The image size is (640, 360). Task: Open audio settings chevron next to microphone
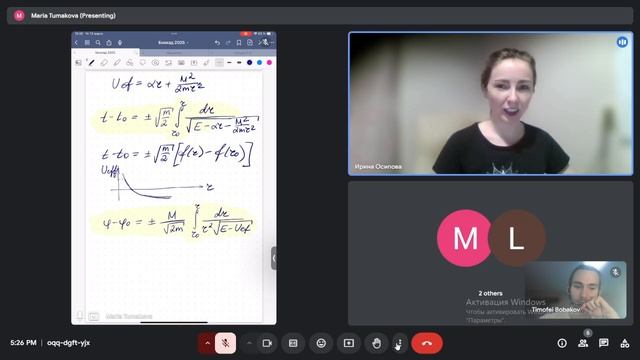207,343
